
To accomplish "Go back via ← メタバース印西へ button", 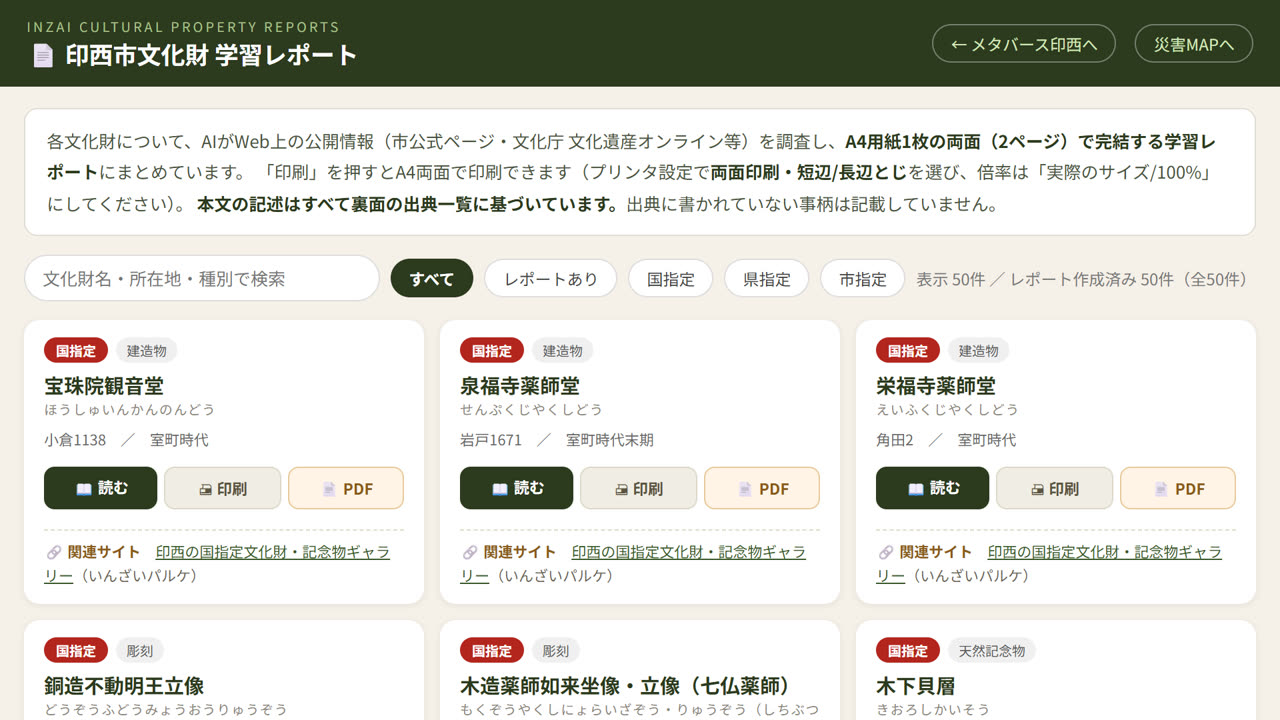I will (x=1024, y=44).
